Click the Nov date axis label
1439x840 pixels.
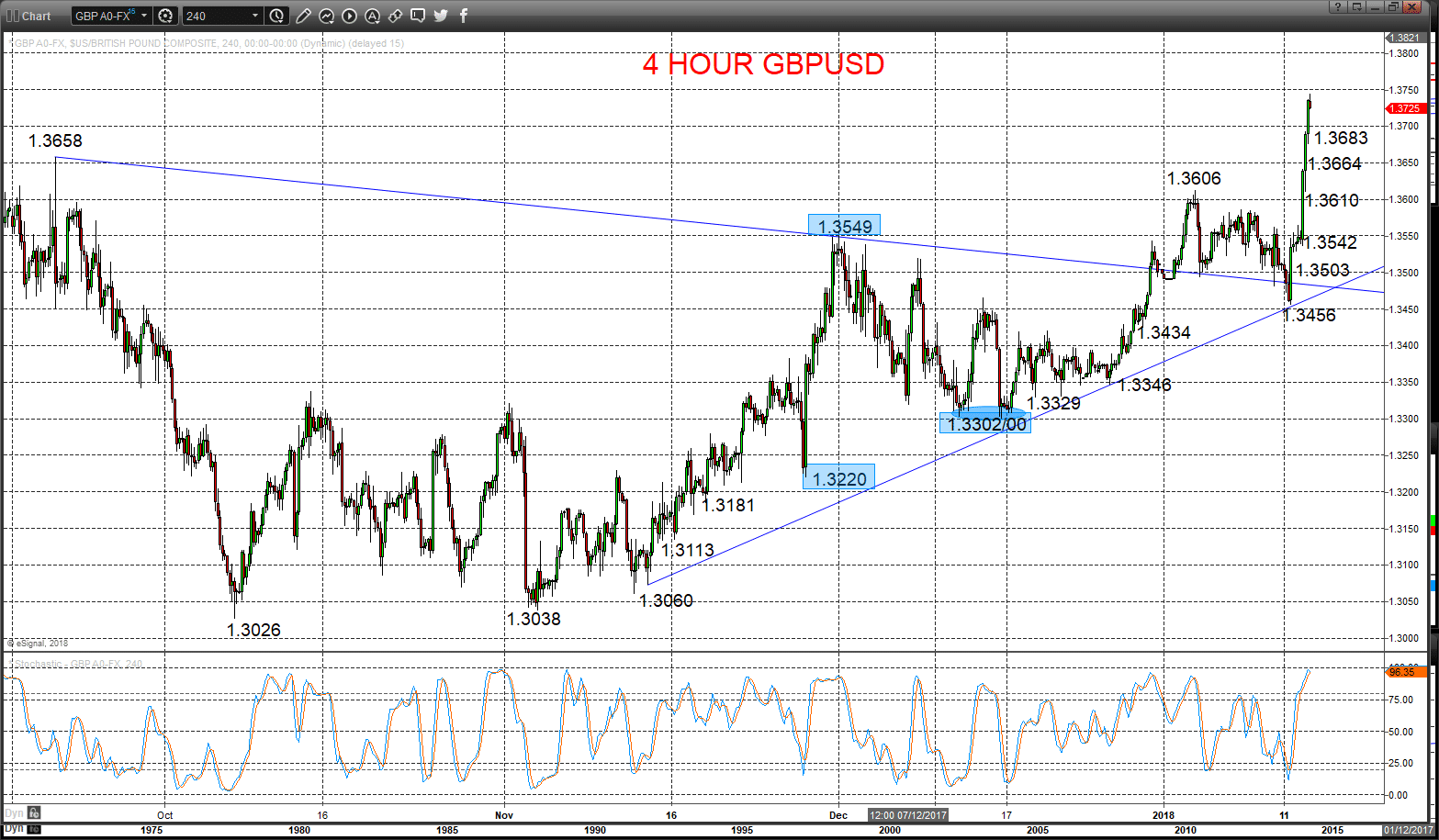coord(504,814)
